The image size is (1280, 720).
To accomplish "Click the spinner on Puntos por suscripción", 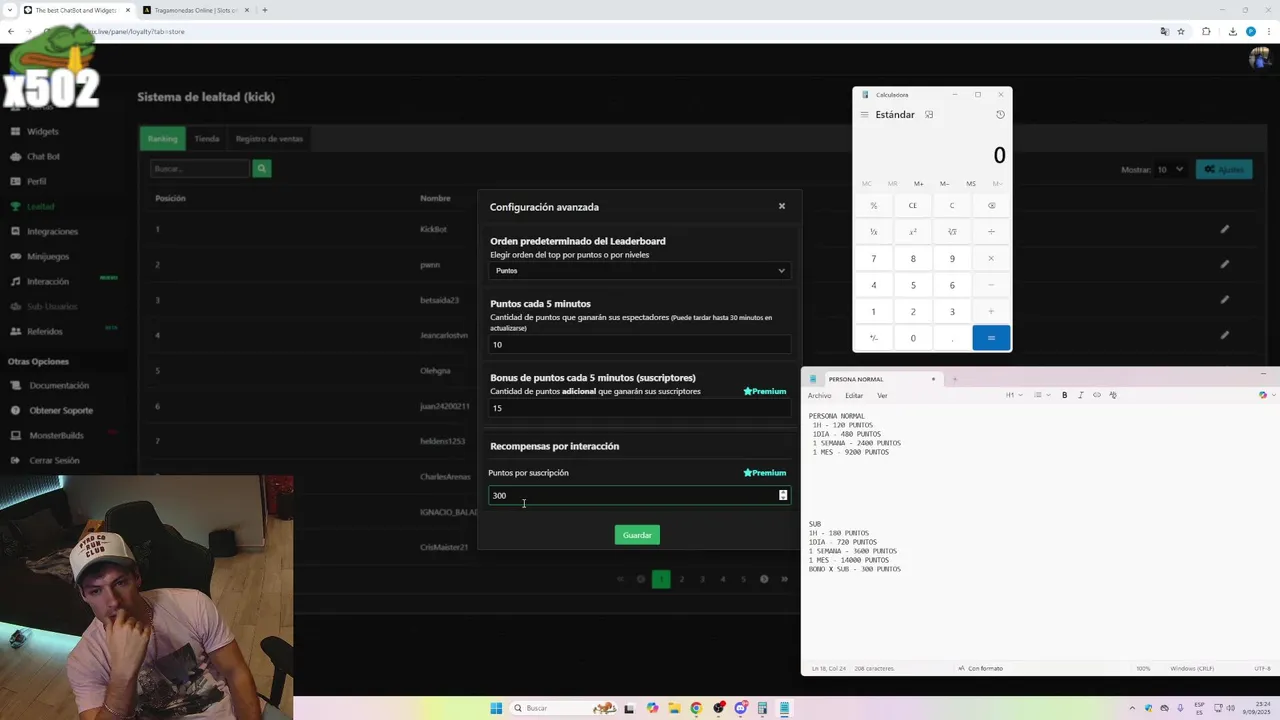I will tap(783, 495).
